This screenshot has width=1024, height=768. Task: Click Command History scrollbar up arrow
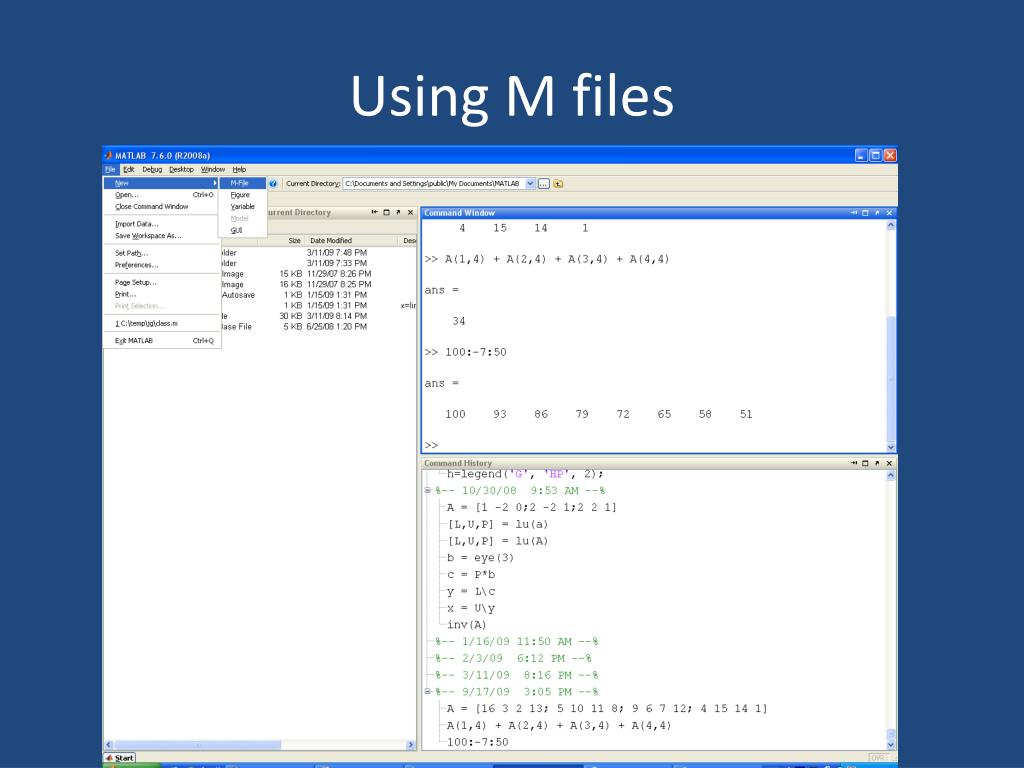(x=891, y=475)
